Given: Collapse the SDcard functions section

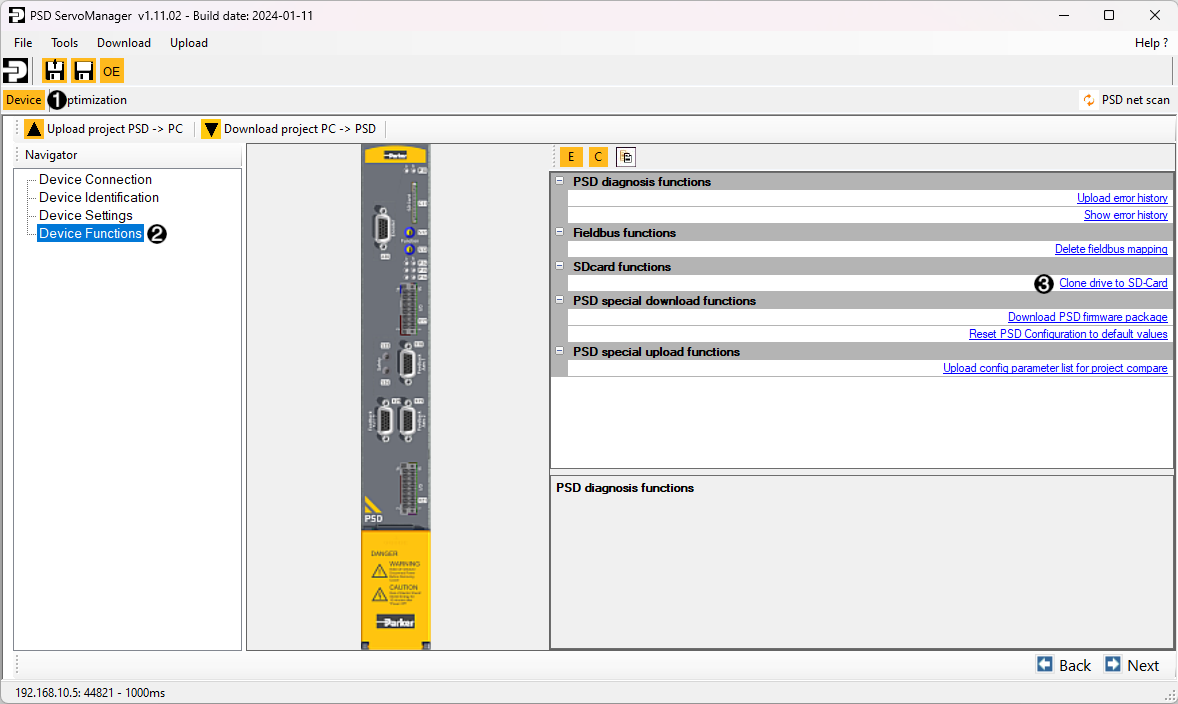Looking at the screenshot, I should click(x=559, y=267).
